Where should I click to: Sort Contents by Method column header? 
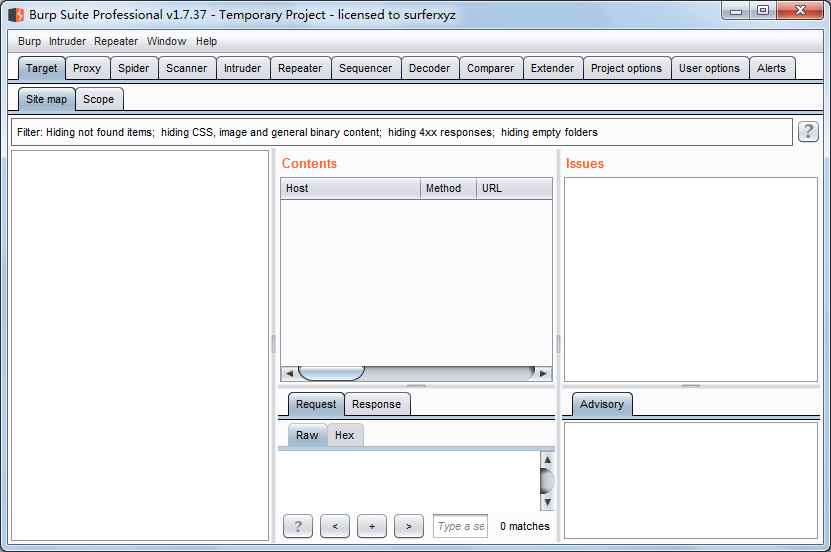pyautogui.click(x=448, y=188)
